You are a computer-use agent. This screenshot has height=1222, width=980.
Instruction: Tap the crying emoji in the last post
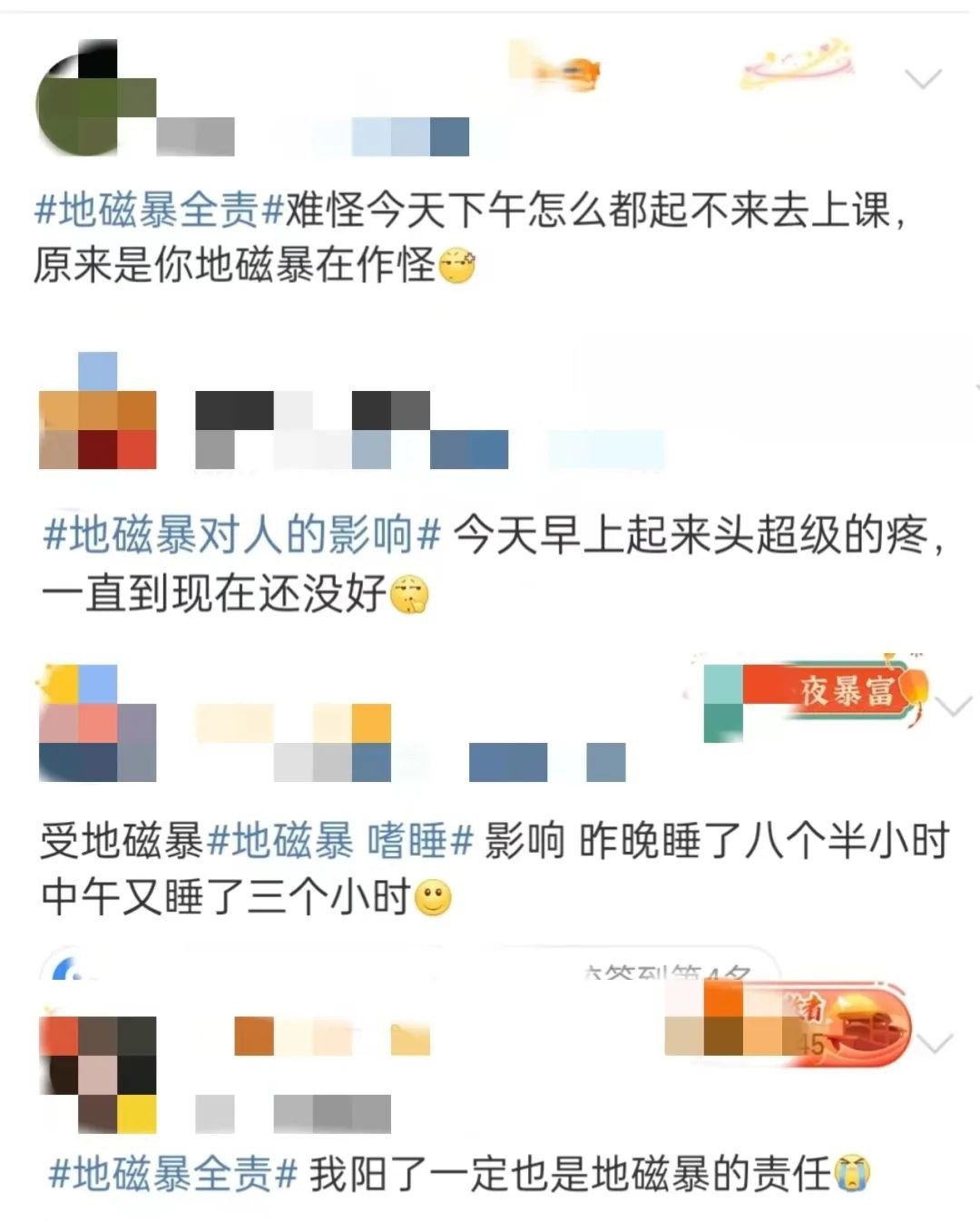[852, 1174]
